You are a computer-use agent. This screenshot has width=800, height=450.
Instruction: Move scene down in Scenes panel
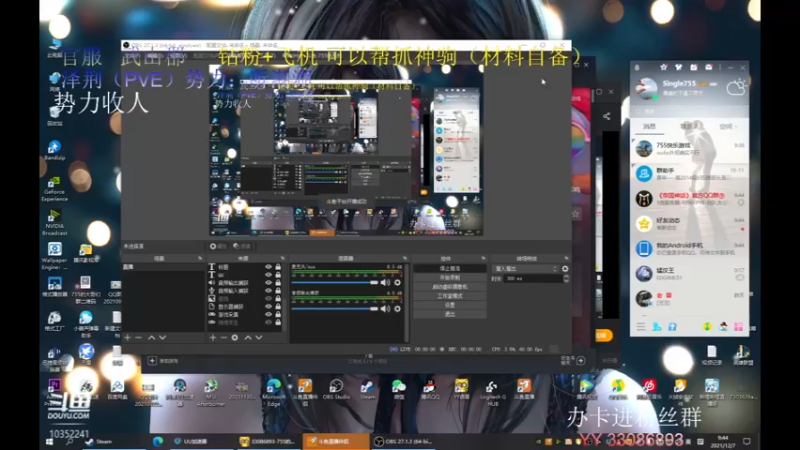click(162, 338)
